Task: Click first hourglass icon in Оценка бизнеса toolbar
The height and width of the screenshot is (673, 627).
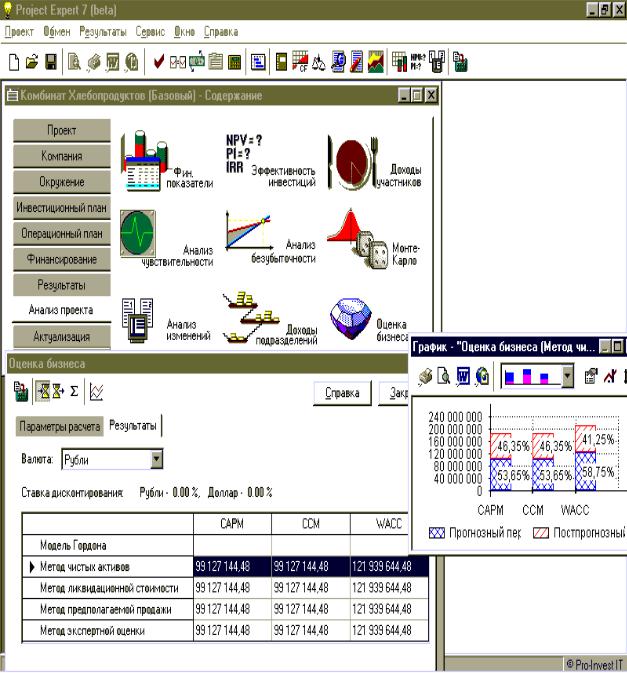Action: 43,391
